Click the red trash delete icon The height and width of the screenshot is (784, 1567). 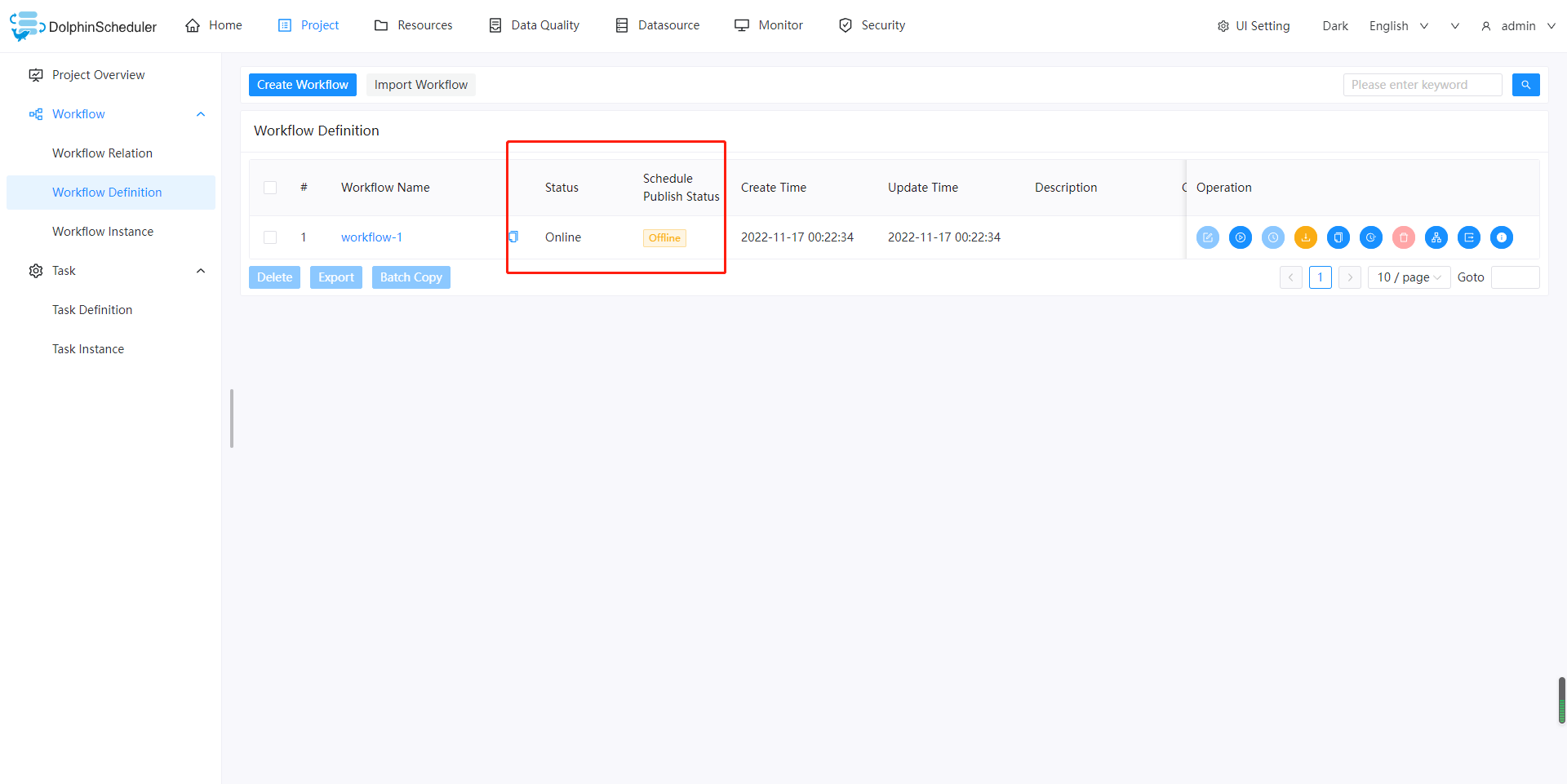pos(1404,237)
